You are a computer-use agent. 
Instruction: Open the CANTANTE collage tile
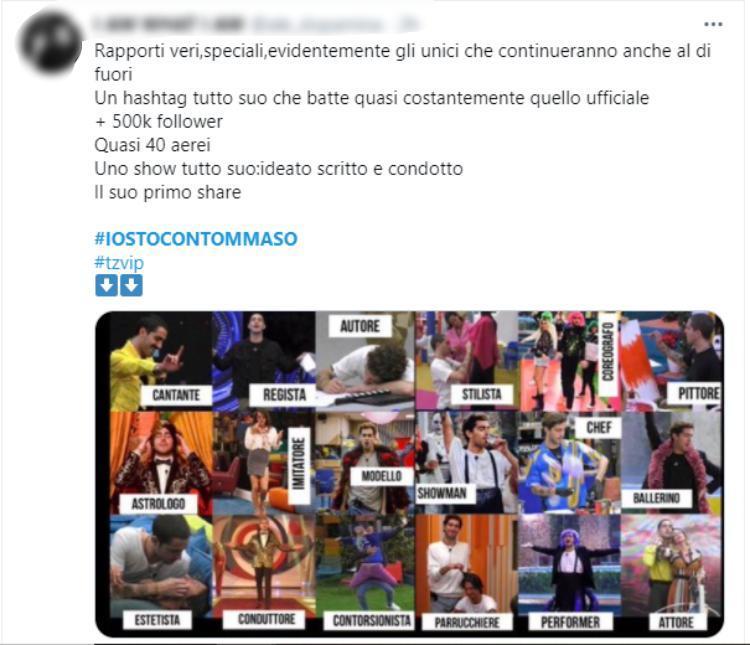pos(161,361)
